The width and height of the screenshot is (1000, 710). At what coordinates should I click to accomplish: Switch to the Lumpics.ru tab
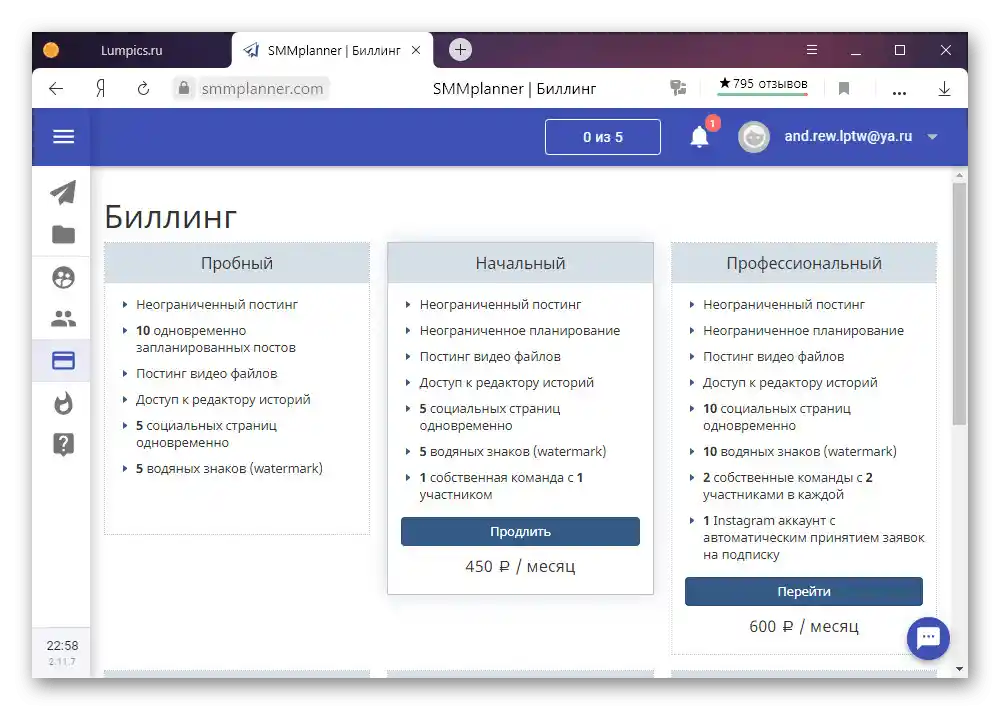(x=131, y=50)
